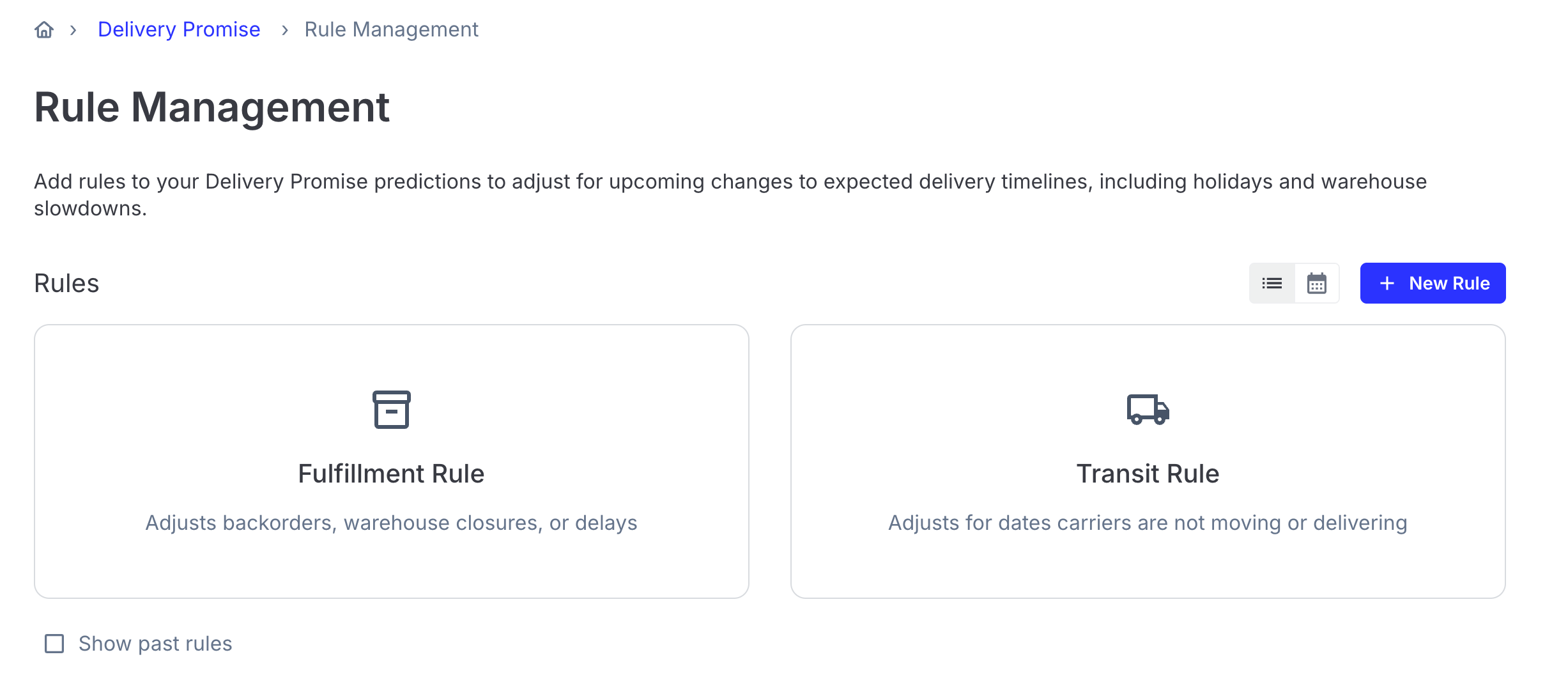Click the carriers not moving description text

pos(1148,523)
